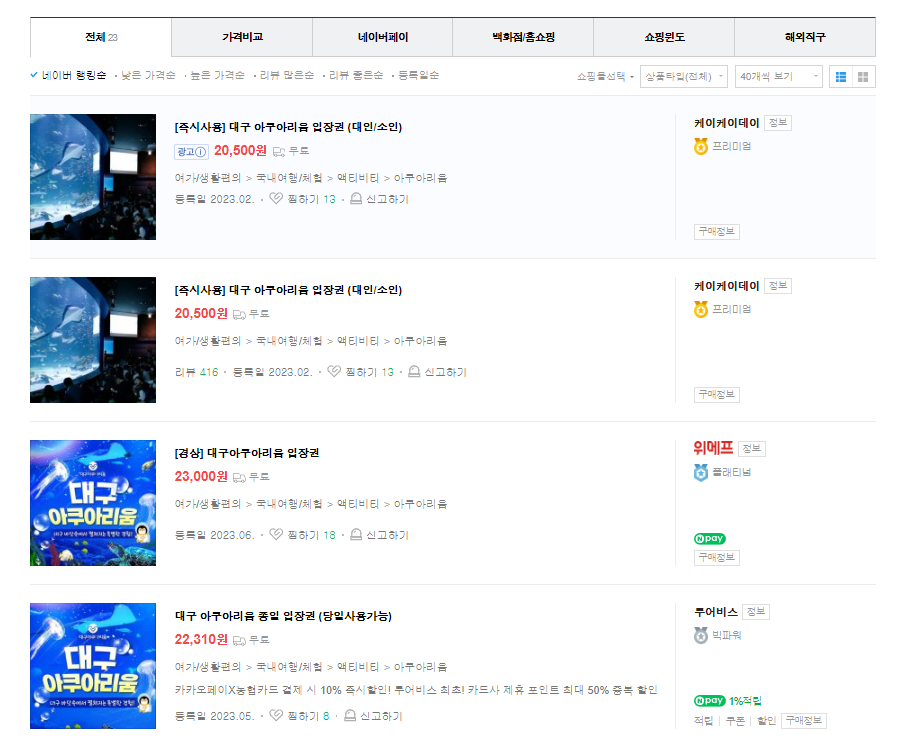
Task: Click 적립 link in 투어비스 listing
Action: 704,721
